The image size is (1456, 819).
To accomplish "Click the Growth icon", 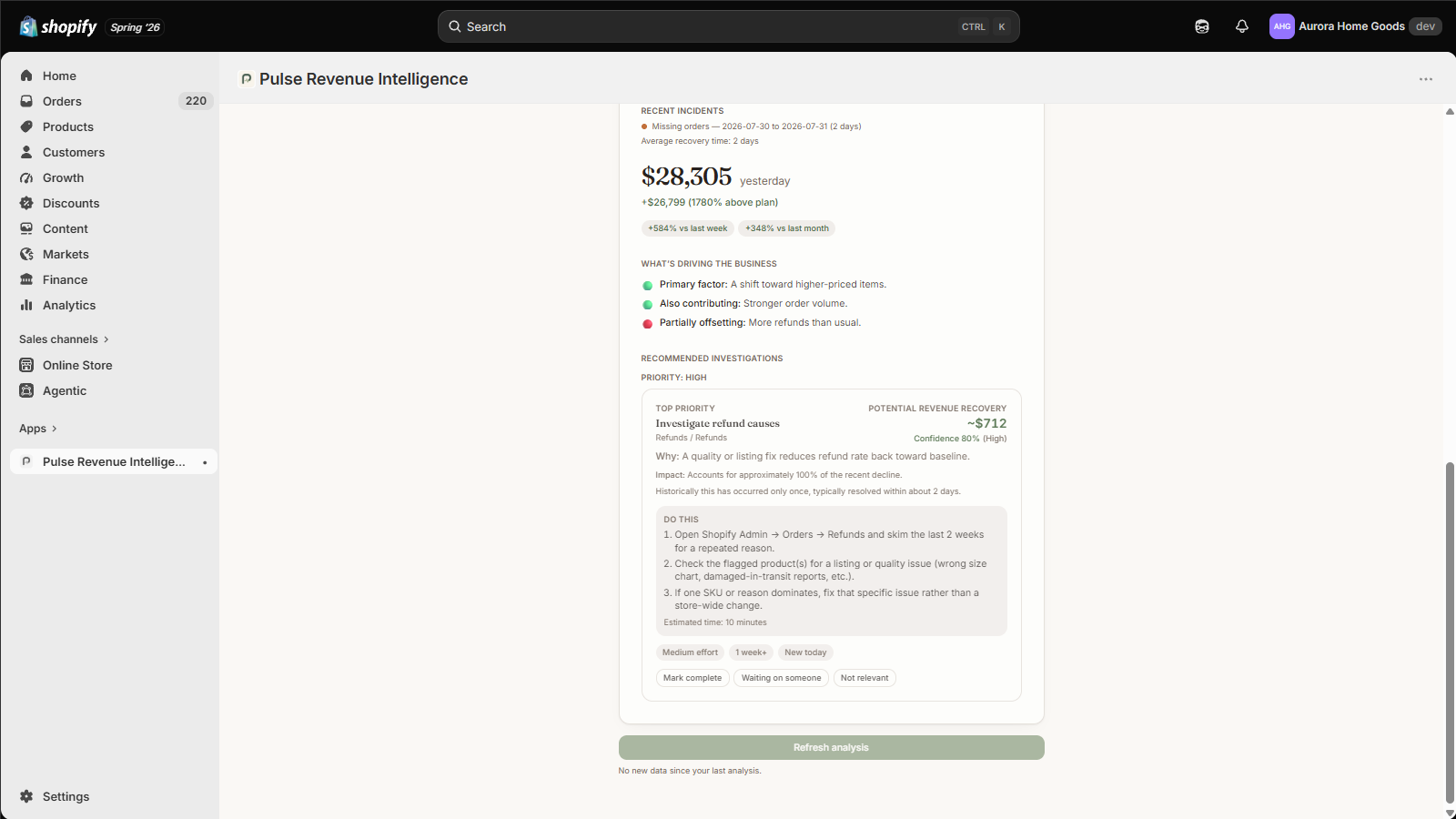I will [x=26, y=177].
